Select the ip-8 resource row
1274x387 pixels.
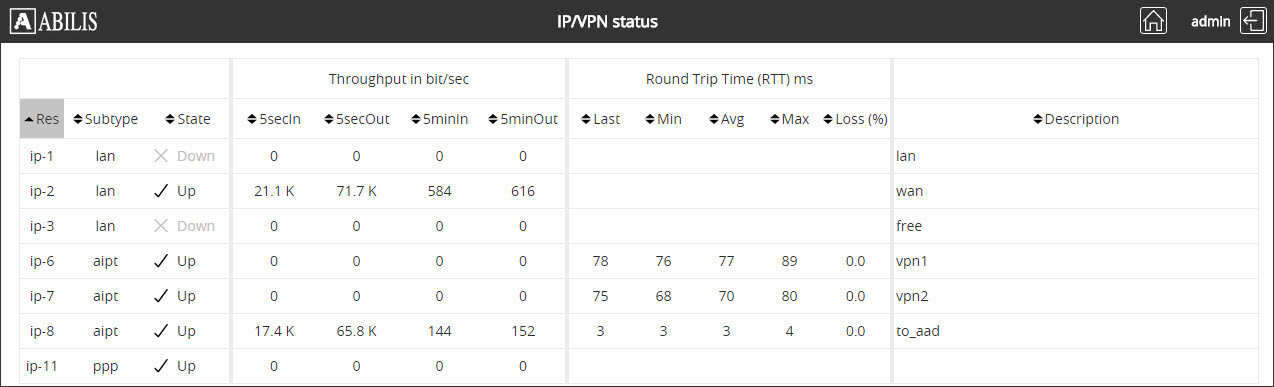pos(638,331)
